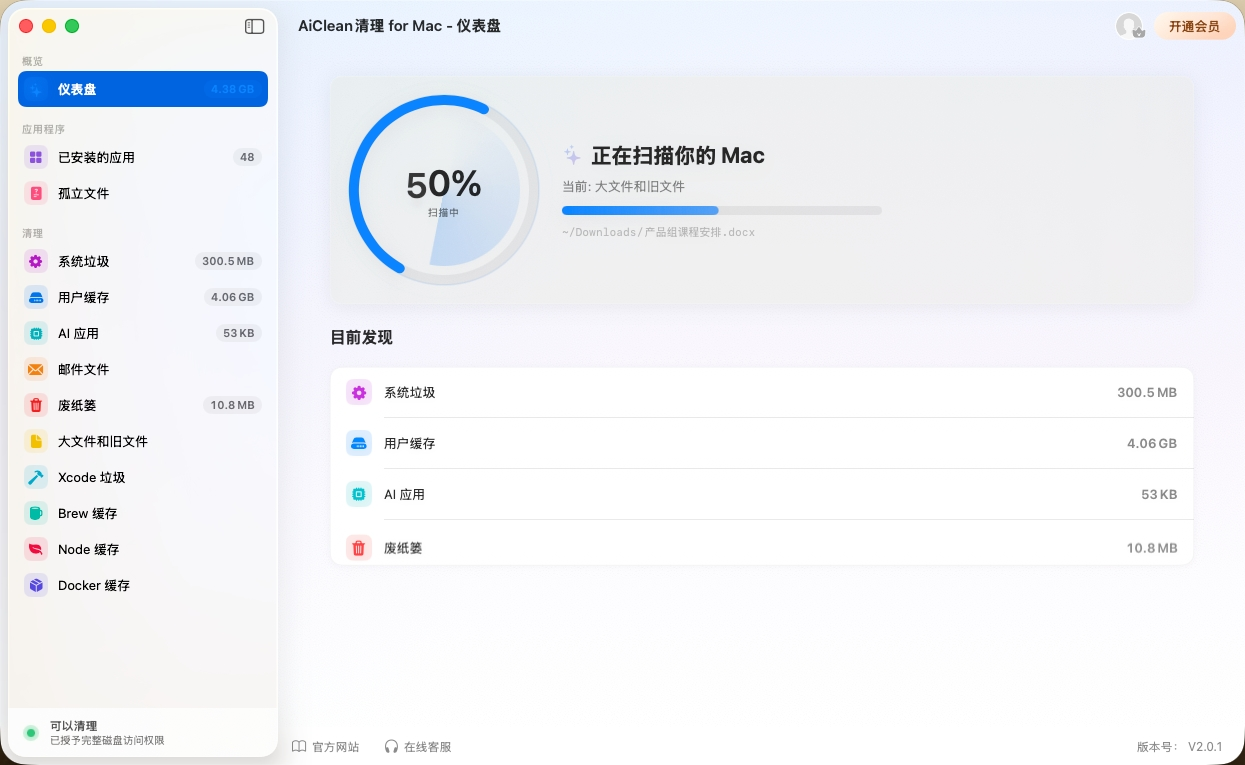This screenshot has width=1245, height=765.
Task: Click the 系统垃圾 row showing 300.5 MB
Action: click(762, 392)
